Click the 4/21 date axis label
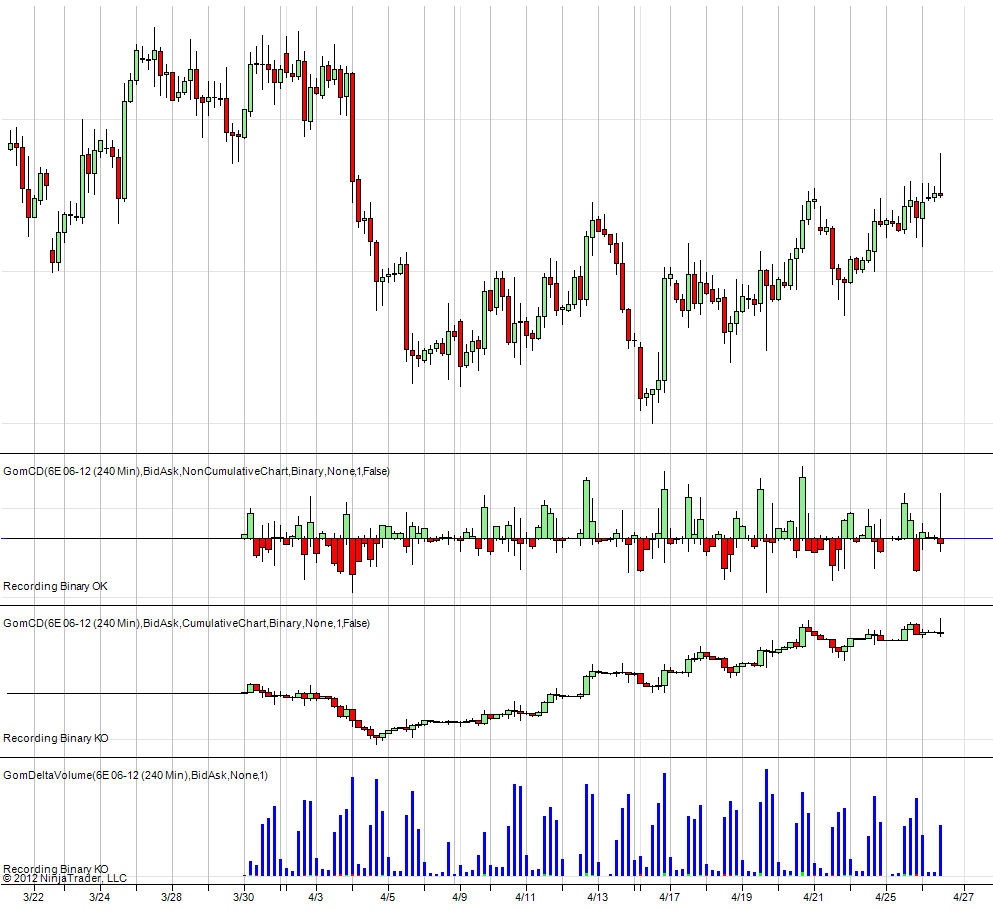The height and width of the screenshot is (910, 993). pos(814,897)
